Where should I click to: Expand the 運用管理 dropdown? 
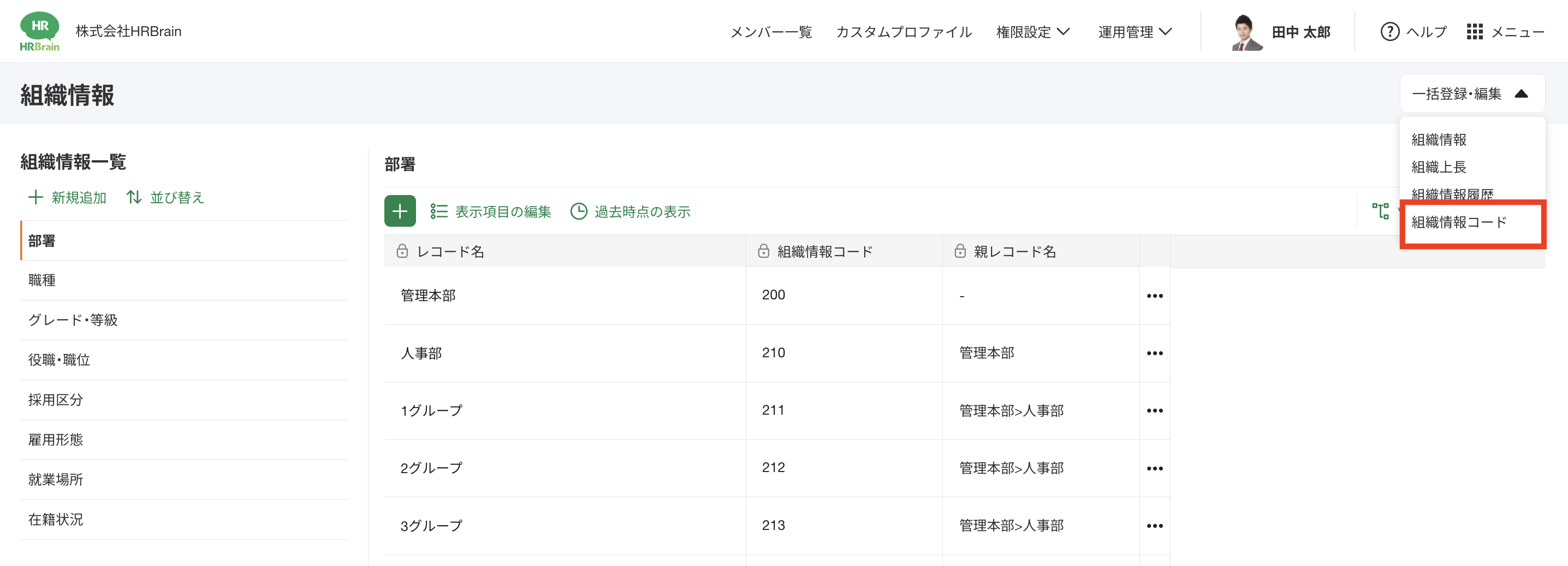click(x=1135, y=32)
